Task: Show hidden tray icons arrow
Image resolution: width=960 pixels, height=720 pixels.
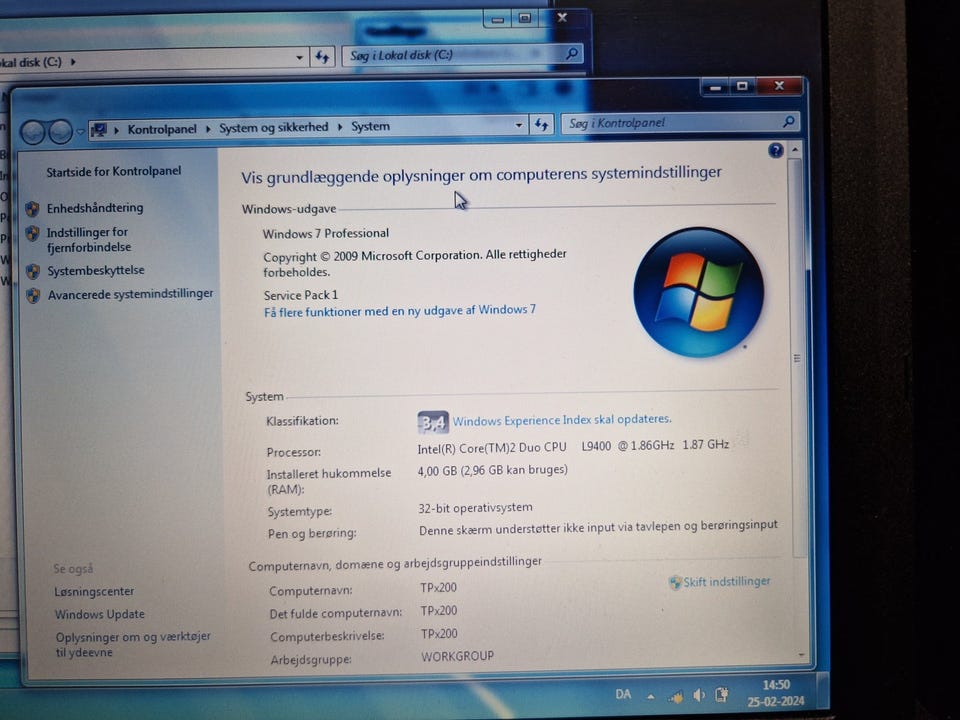Action: 651,697
